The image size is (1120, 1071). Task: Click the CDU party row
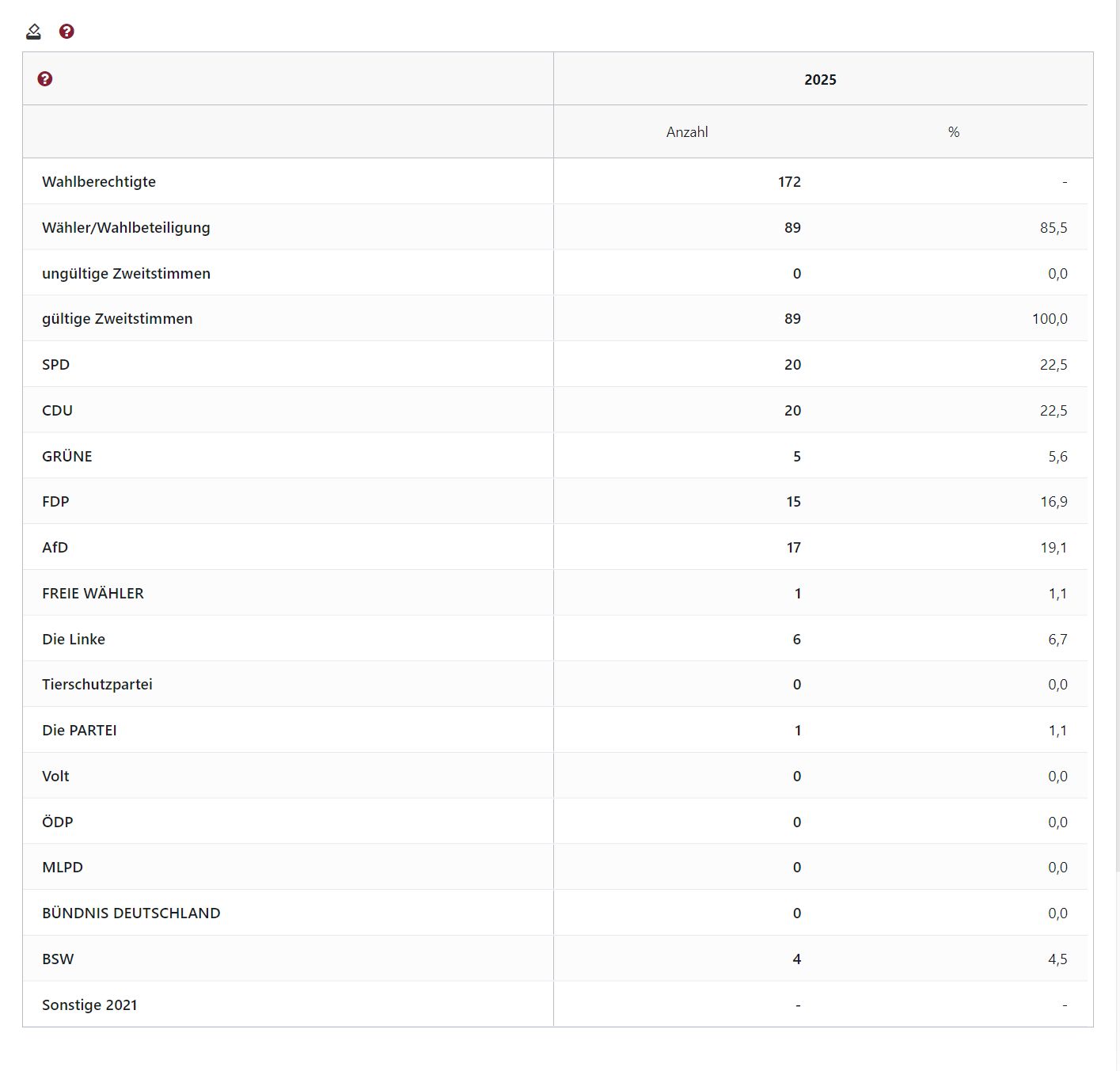click(x=57, y=410)
